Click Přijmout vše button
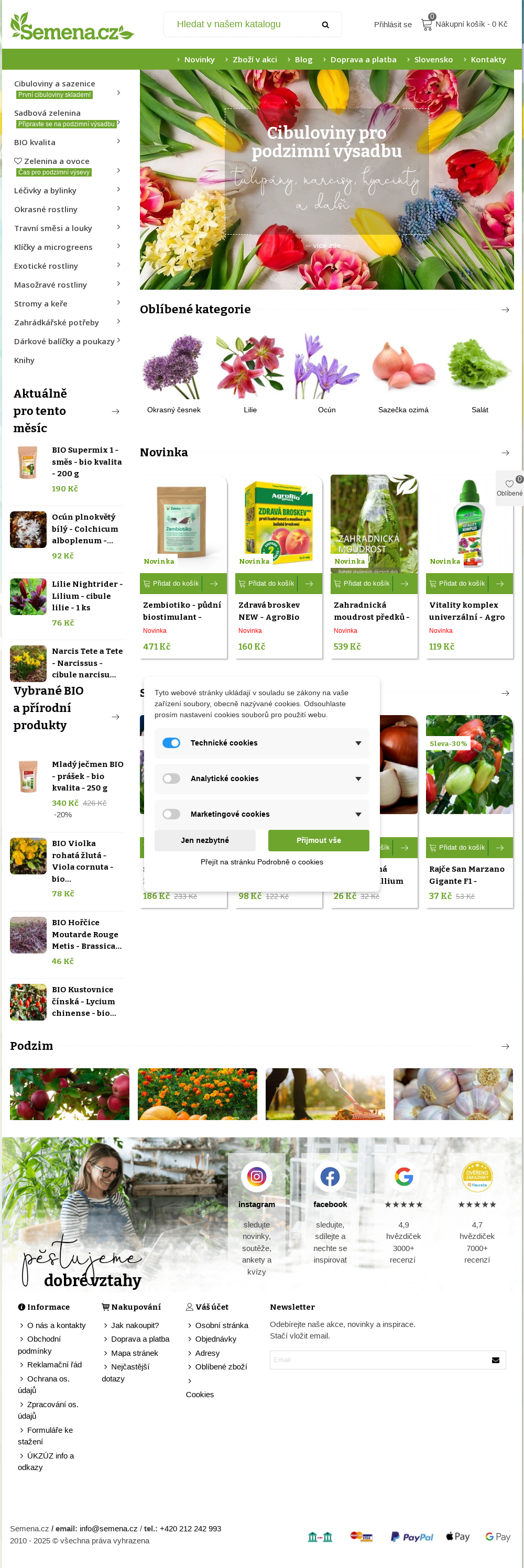 (x=318, y=840)
